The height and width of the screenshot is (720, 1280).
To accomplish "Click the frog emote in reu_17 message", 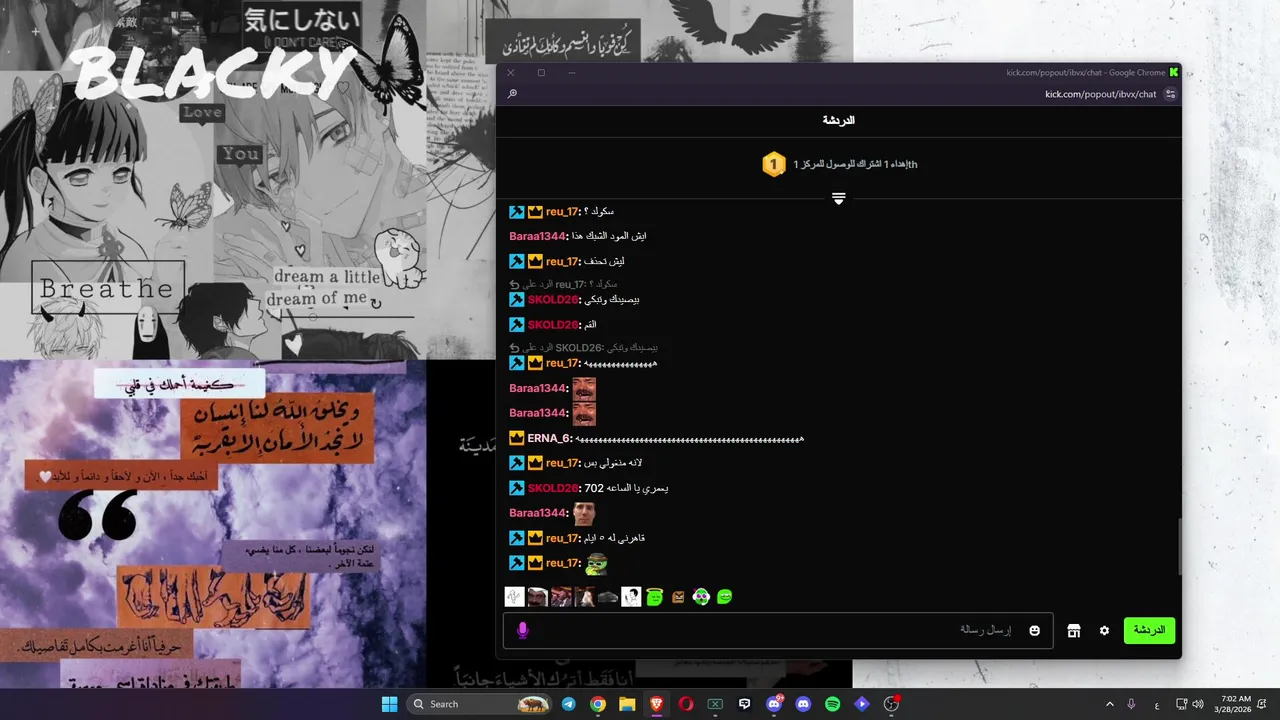I will pos(596,564).
